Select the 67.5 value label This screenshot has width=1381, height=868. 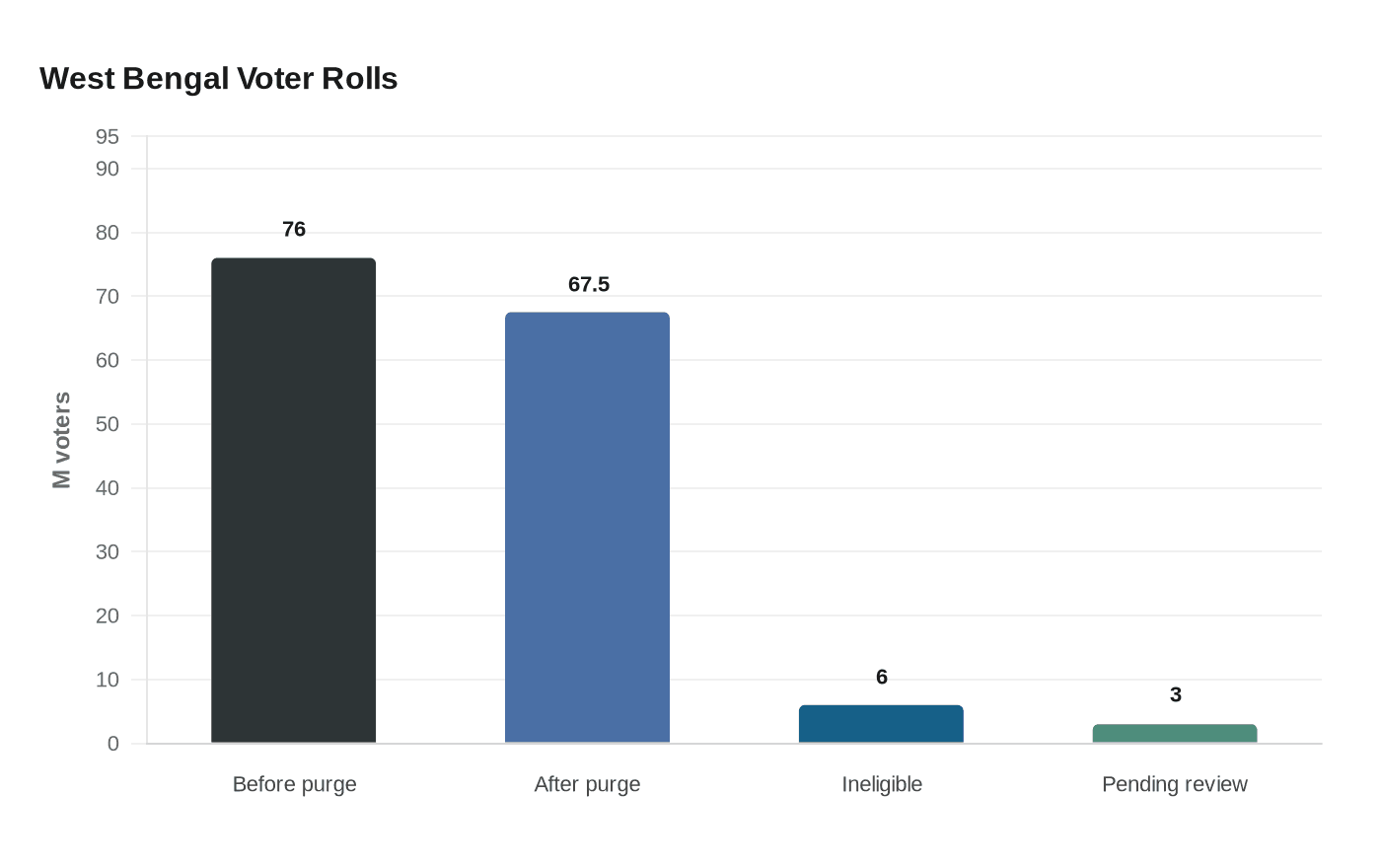point(589,285)
